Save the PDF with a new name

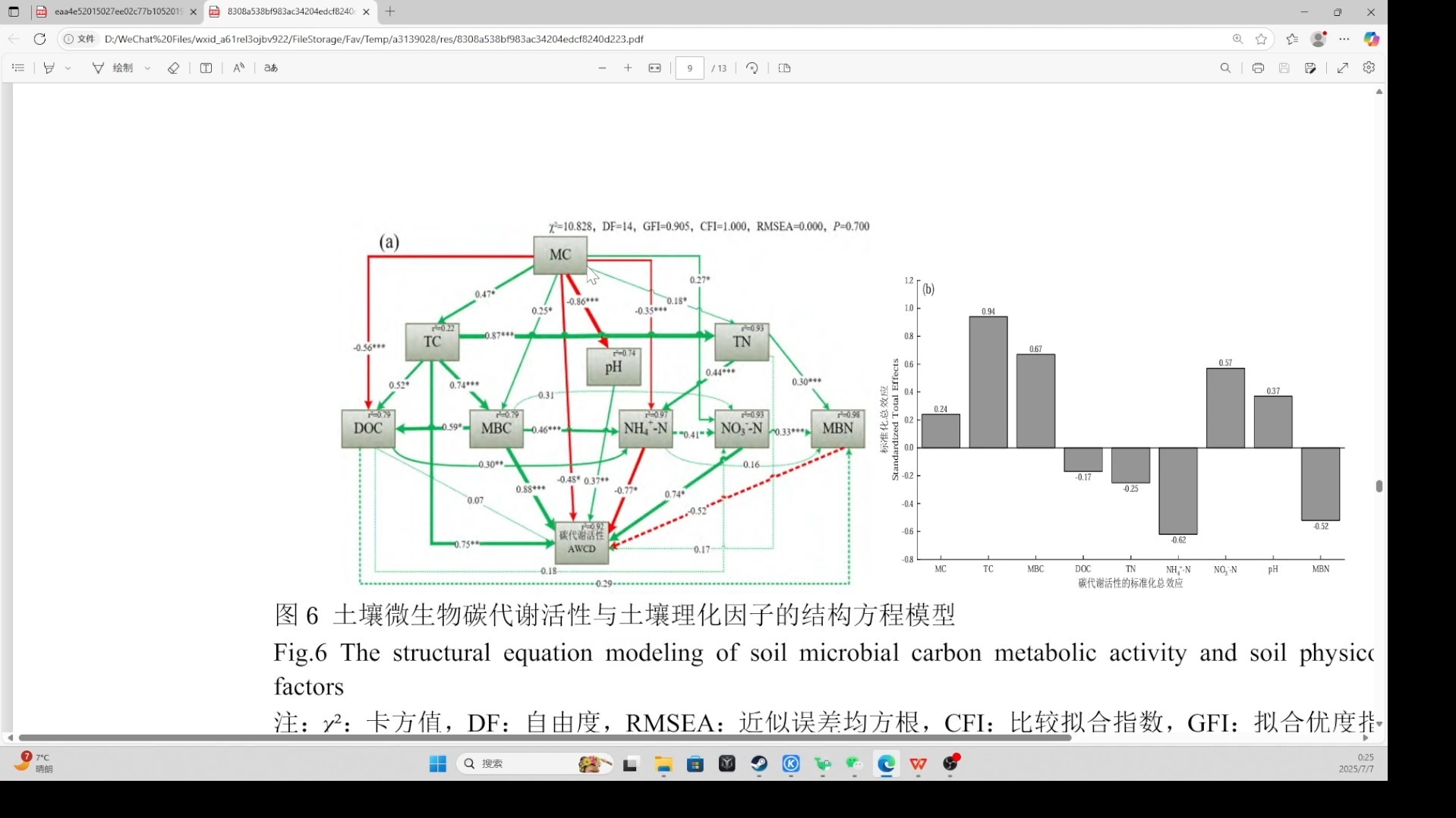tap(1311, 68)
